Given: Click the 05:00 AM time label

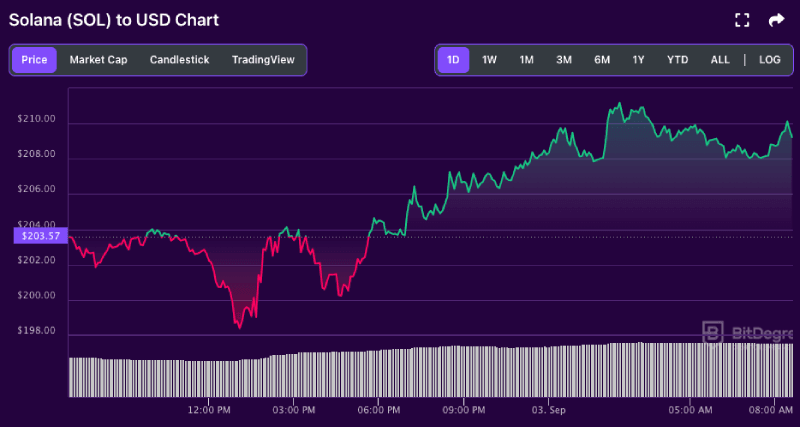Looking at the screenshot, I should click(689, 410).
